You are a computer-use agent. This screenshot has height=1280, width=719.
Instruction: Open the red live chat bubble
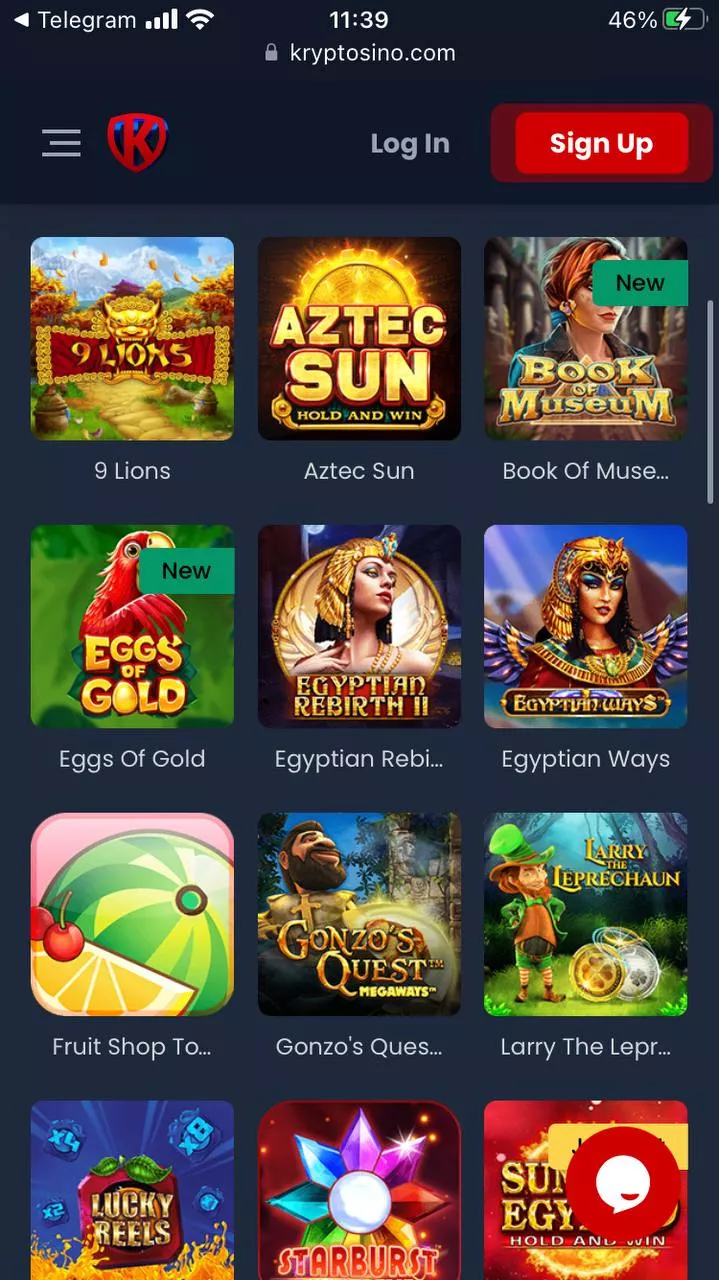coord(623,1183)
